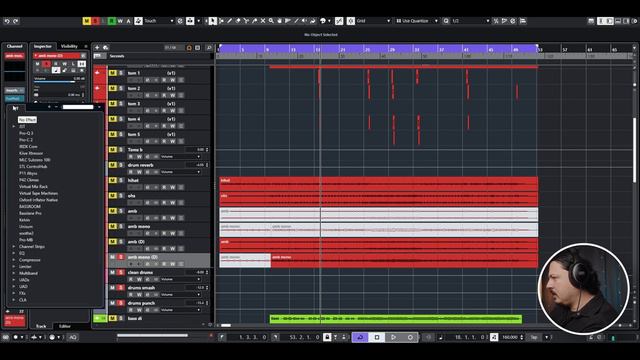640x360 pixels.
Task: Select the drum reverb track name
Action: point(140,165)
